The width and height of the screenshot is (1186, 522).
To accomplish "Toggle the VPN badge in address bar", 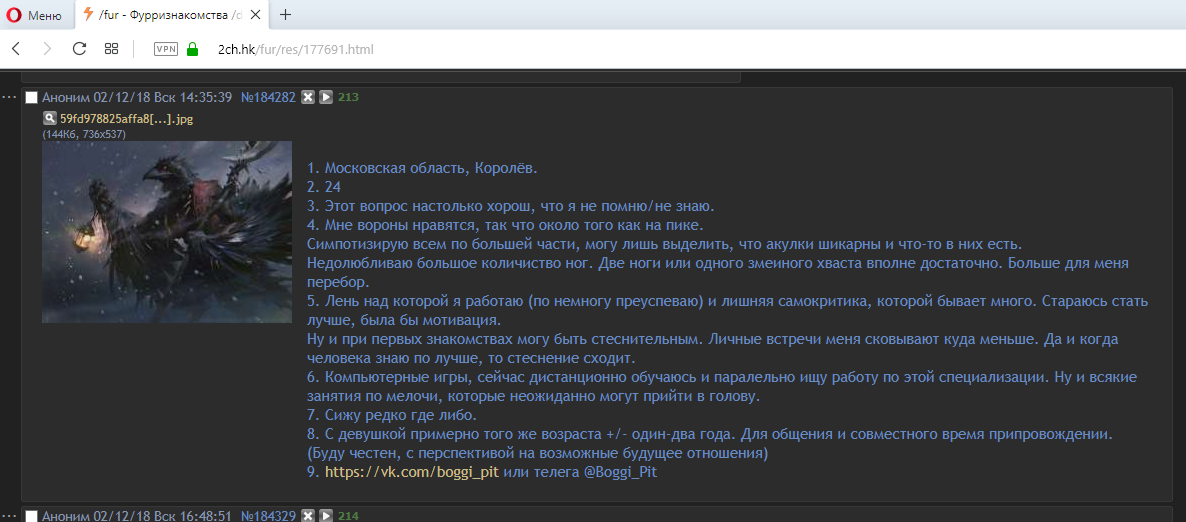I will (x=166, y=48).
